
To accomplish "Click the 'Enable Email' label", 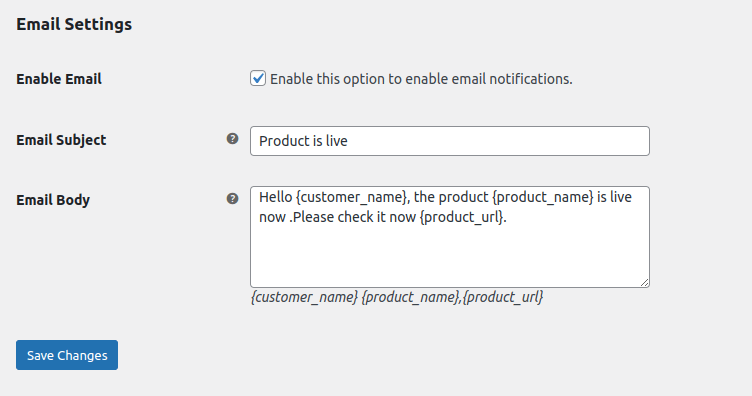I will point(59,79).
